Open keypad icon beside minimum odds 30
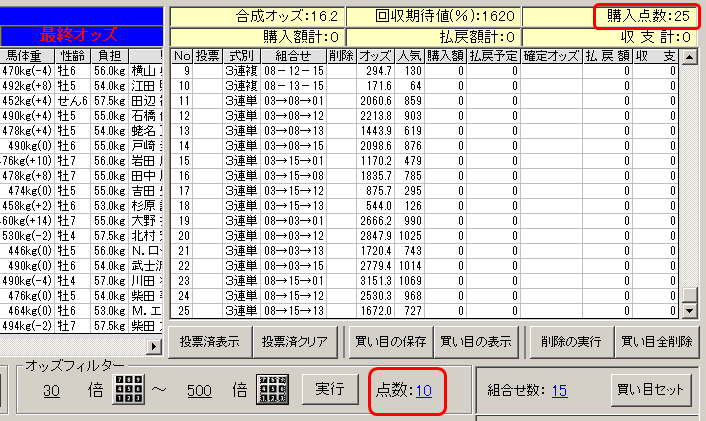Image resolution: width=706 pixels, height=421 pixels. (x=130, y=389)
